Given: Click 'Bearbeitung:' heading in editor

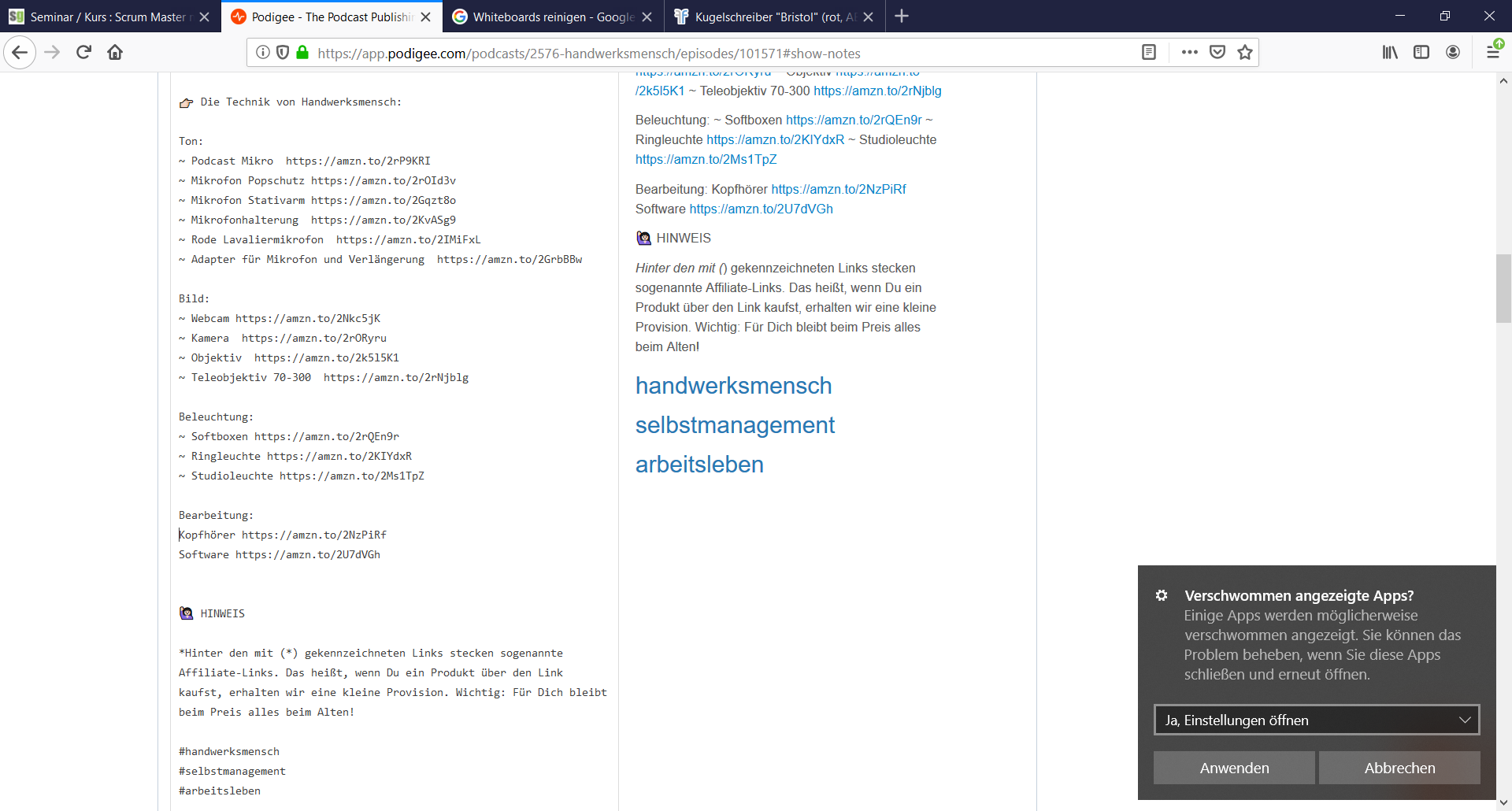Looking at the screenshot, I should pos(217,515).
